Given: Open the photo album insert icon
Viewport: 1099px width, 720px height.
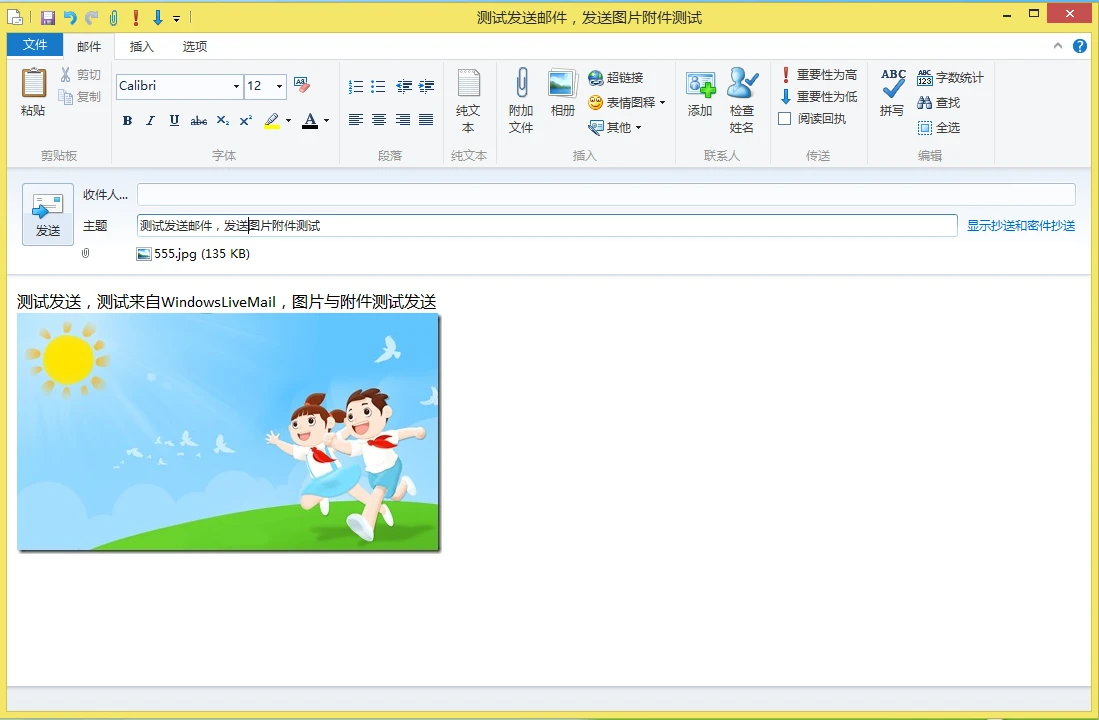Looking at the screenshot, I should coord(562,84).
